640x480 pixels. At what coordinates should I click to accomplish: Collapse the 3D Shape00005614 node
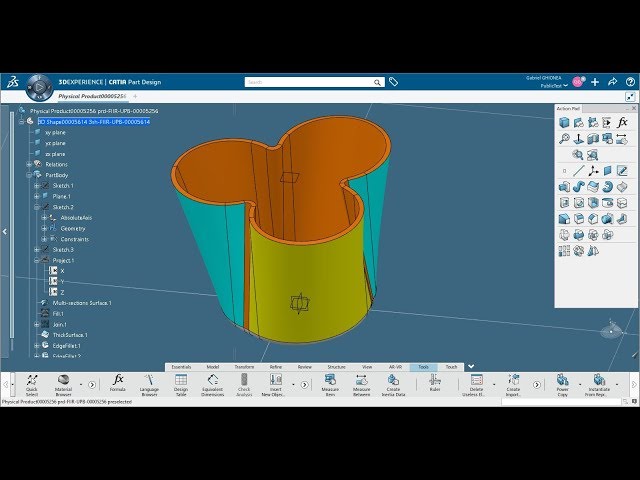(21, 122)
